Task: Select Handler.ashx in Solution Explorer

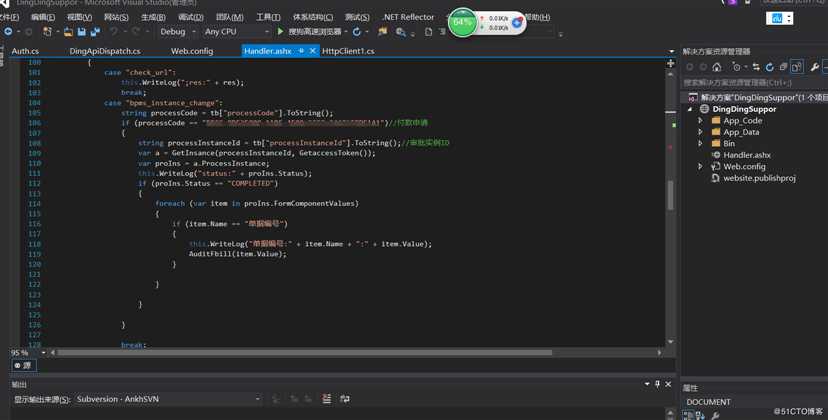Action: pos(746,155)
